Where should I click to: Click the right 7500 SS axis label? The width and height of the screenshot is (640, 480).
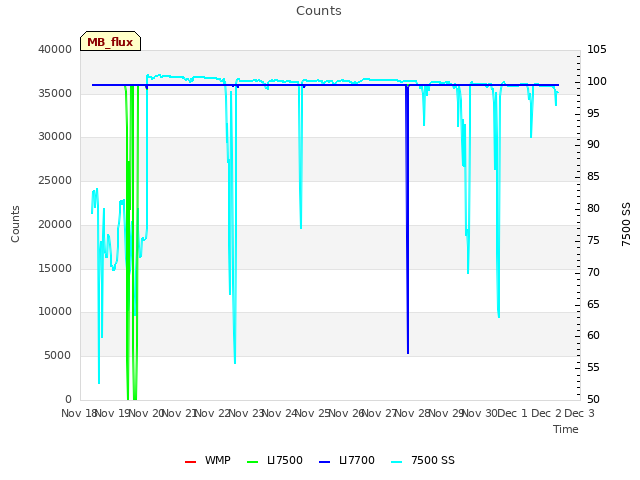626,224
